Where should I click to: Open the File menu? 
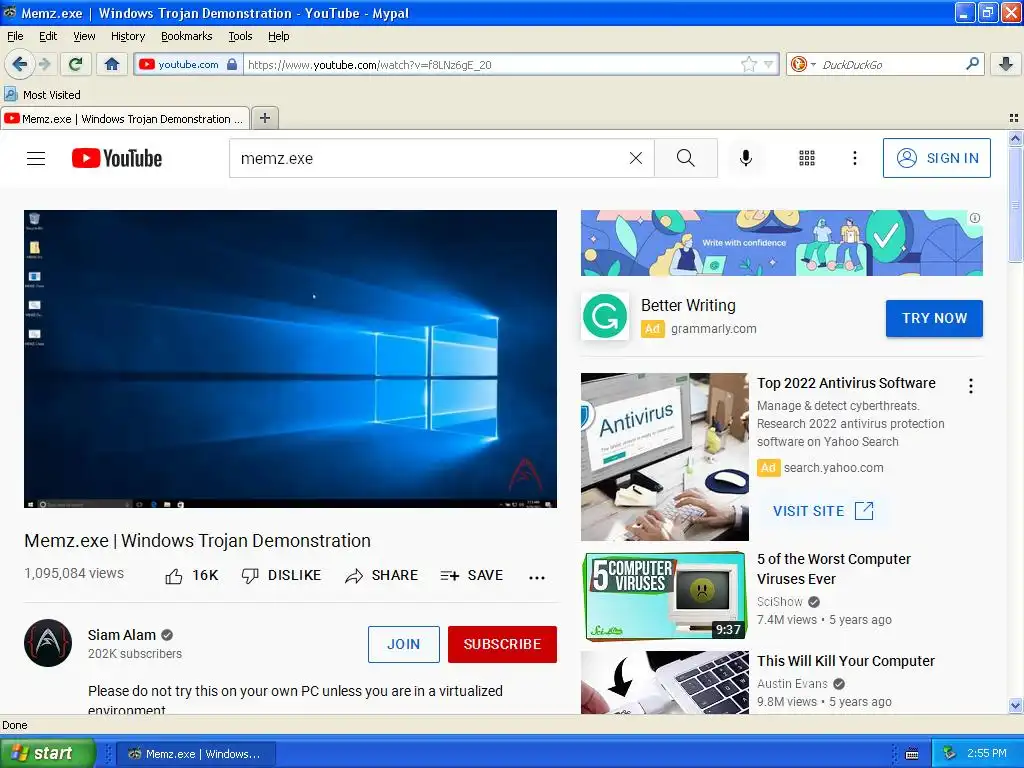coord(14,36)
